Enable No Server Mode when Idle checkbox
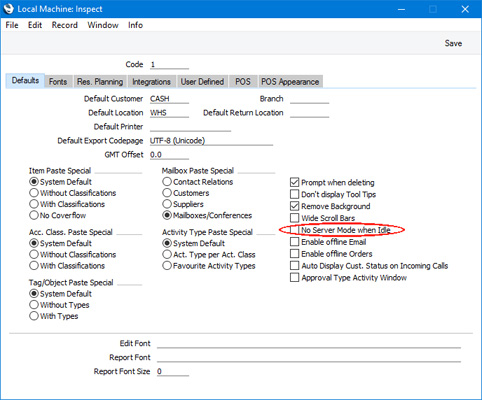482x400 pixels. (x=294, y=230)
